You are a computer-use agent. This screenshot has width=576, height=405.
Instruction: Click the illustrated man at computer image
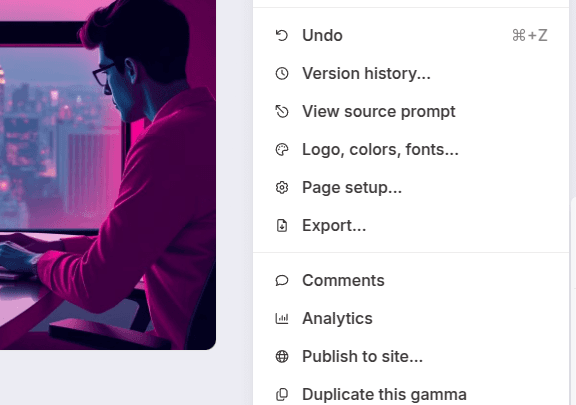[x=108, y=175]
